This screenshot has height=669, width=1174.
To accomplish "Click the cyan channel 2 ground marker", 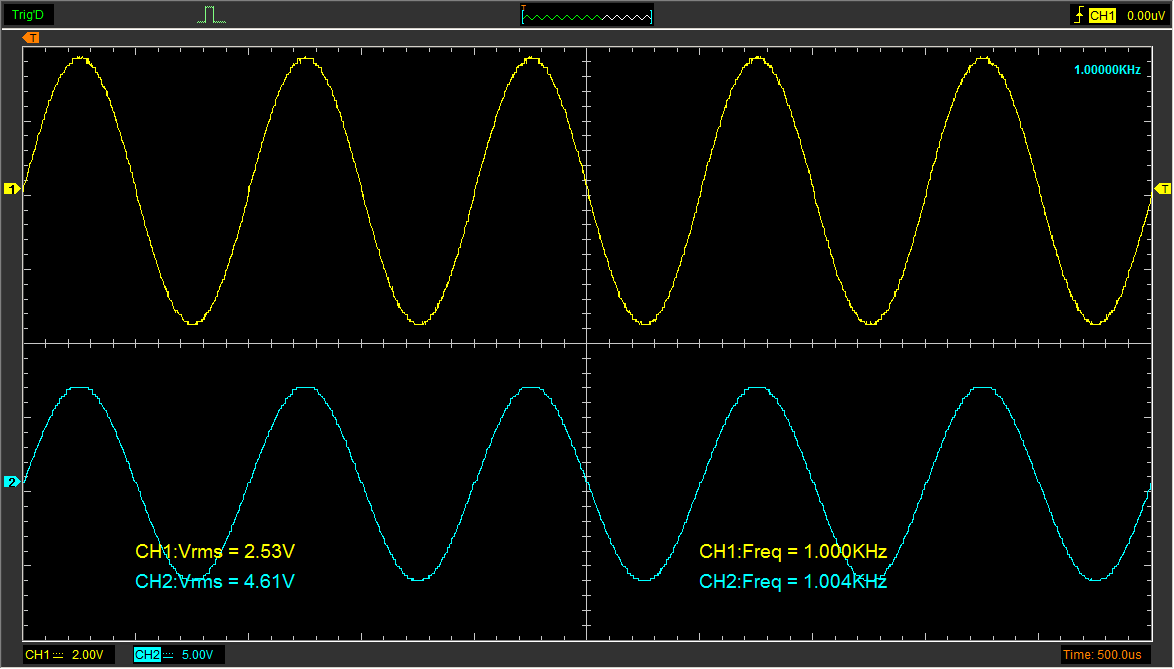I will tap(11, 482).
